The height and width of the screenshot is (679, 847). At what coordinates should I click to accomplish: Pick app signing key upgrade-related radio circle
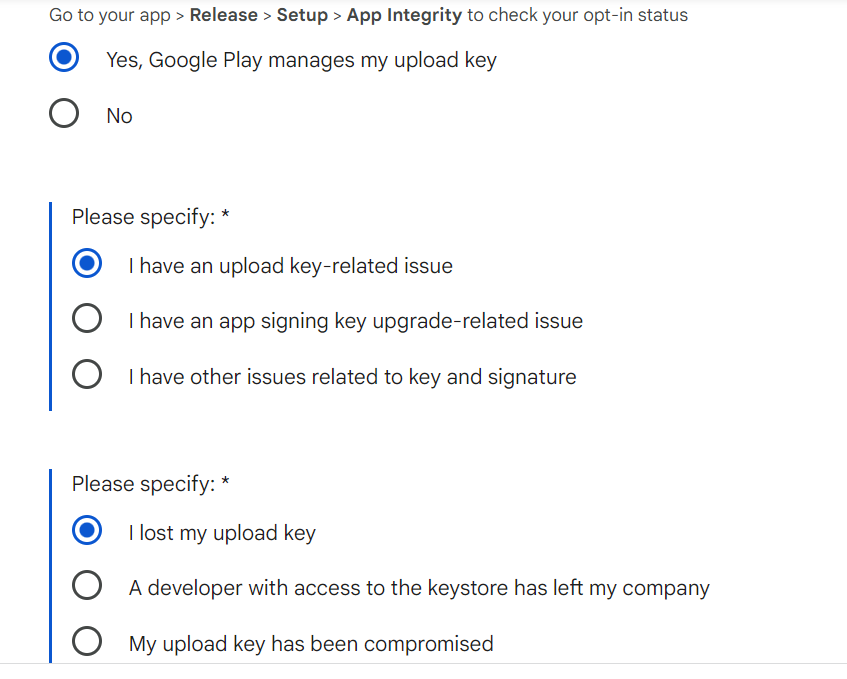[87, 320]
